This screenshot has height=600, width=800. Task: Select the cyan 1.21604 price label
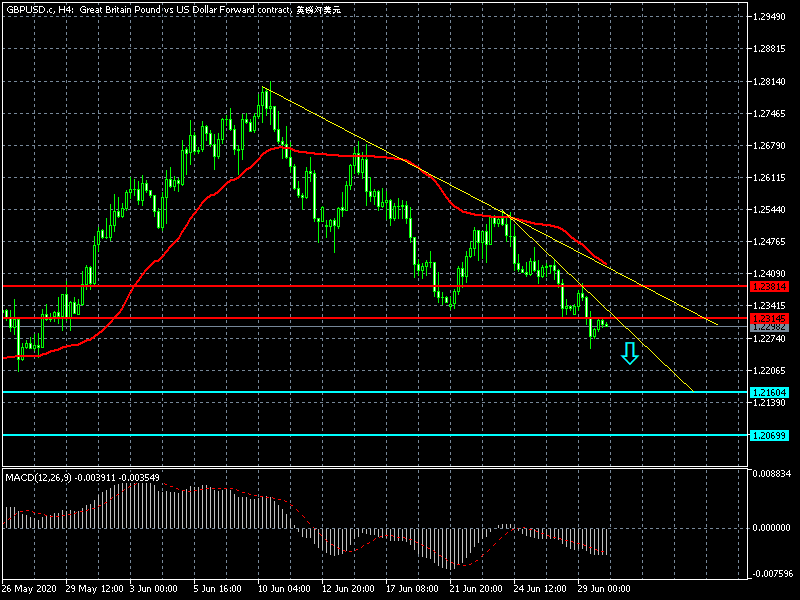[768, 392]
